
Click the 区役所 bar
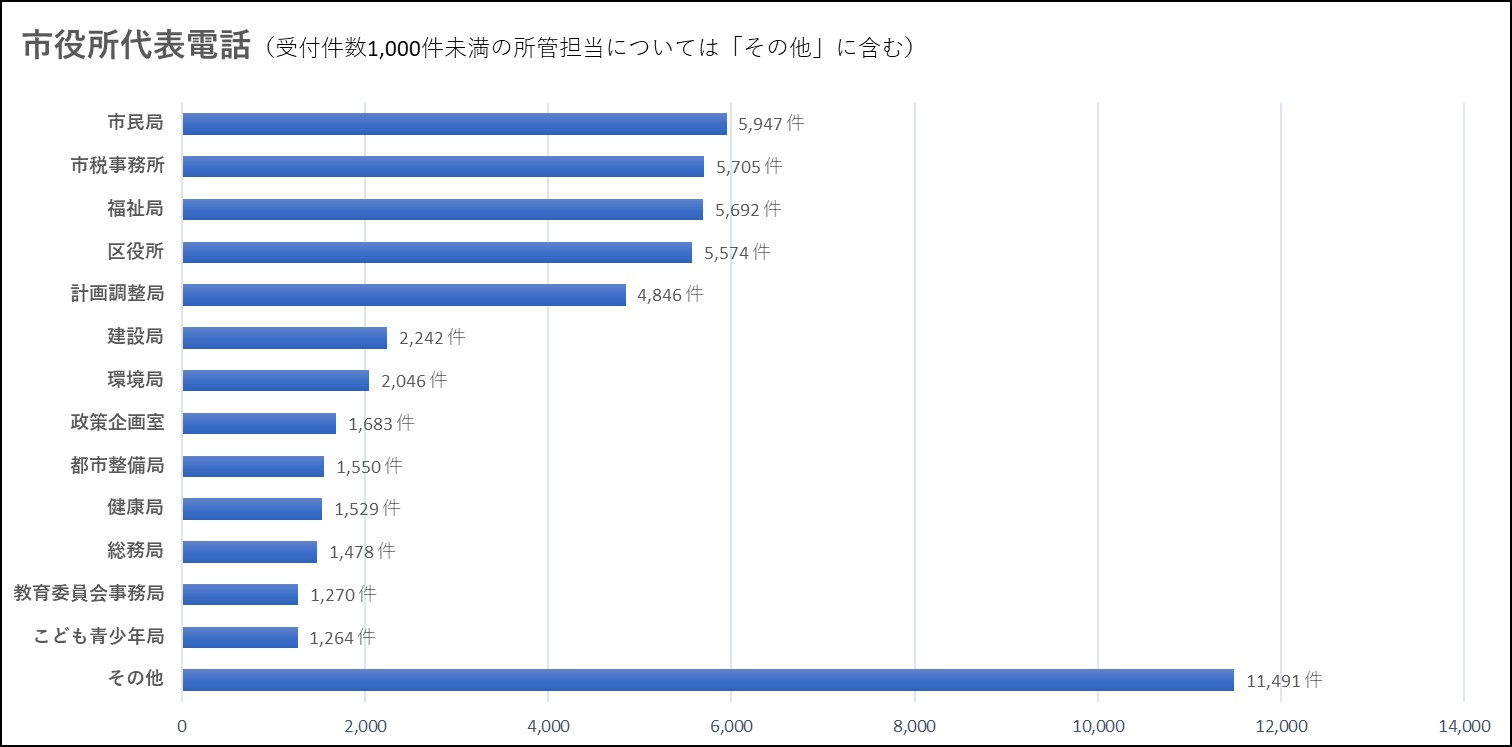pos(437,252)
